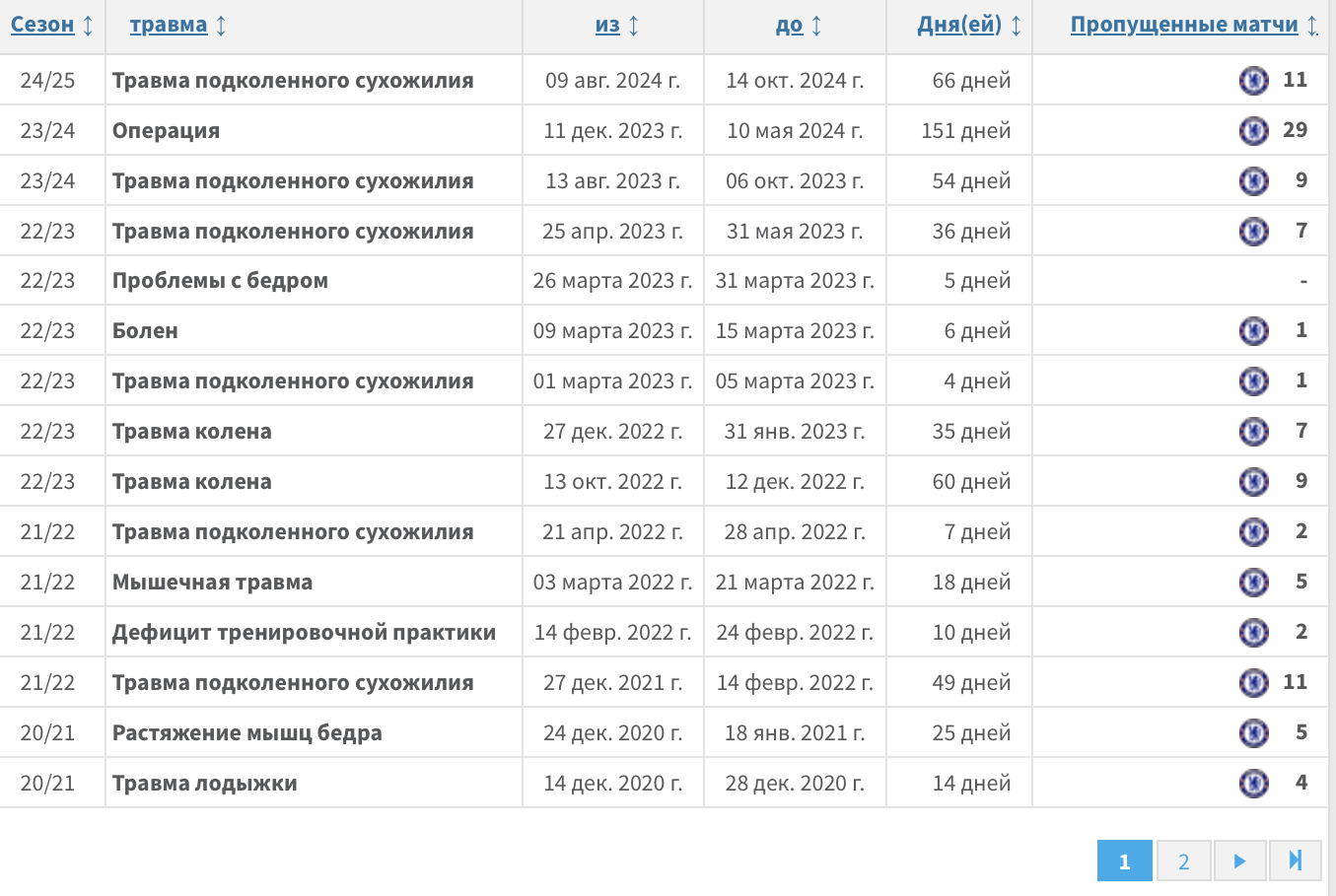
Task: Click the Chelsea crest in the 09 авг. 2024 row
Action: [x=1253, y=80]
